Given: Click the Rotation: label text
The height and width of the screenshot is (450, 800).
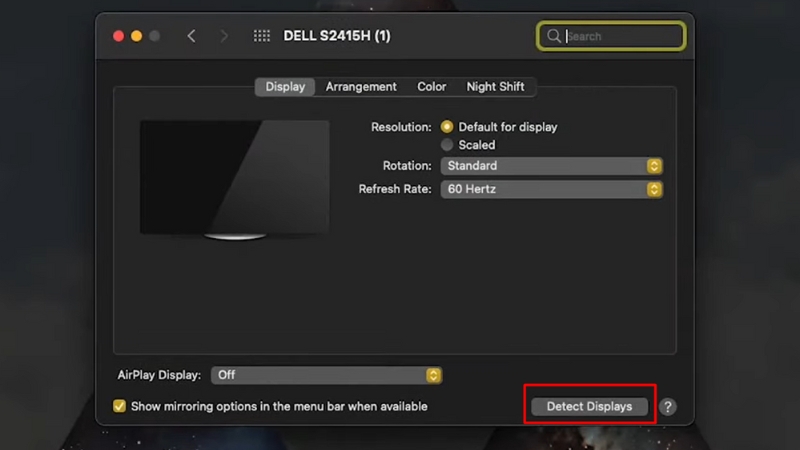Looking at the screenshot, I should point(407,166).
